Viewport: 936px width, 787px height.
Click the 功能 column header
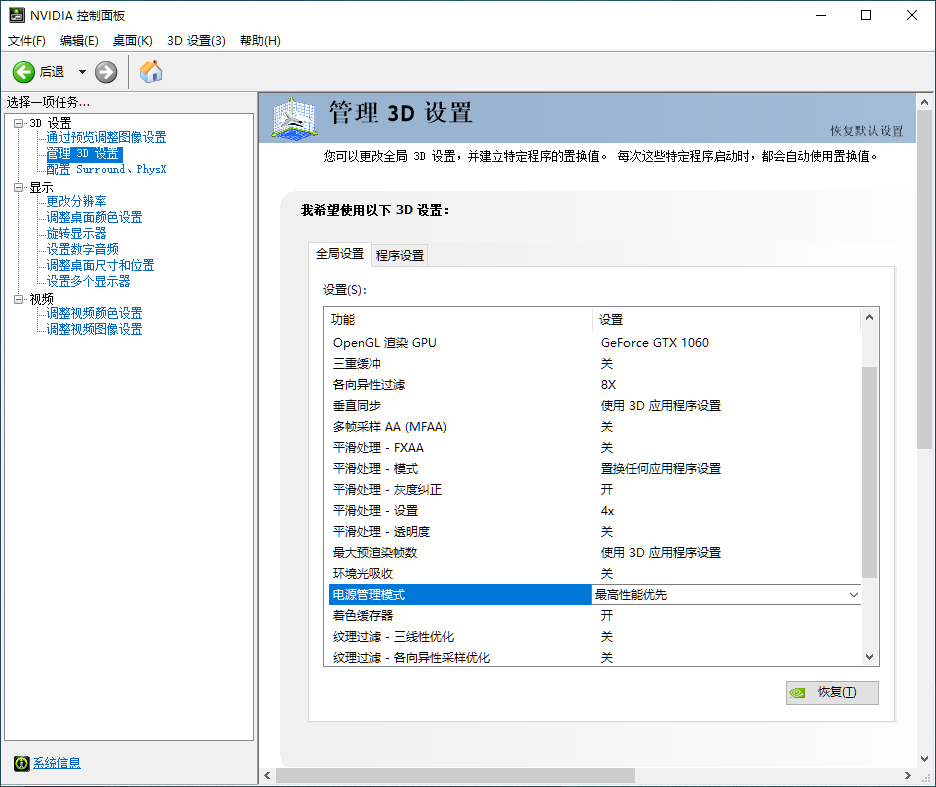point(458,319)
